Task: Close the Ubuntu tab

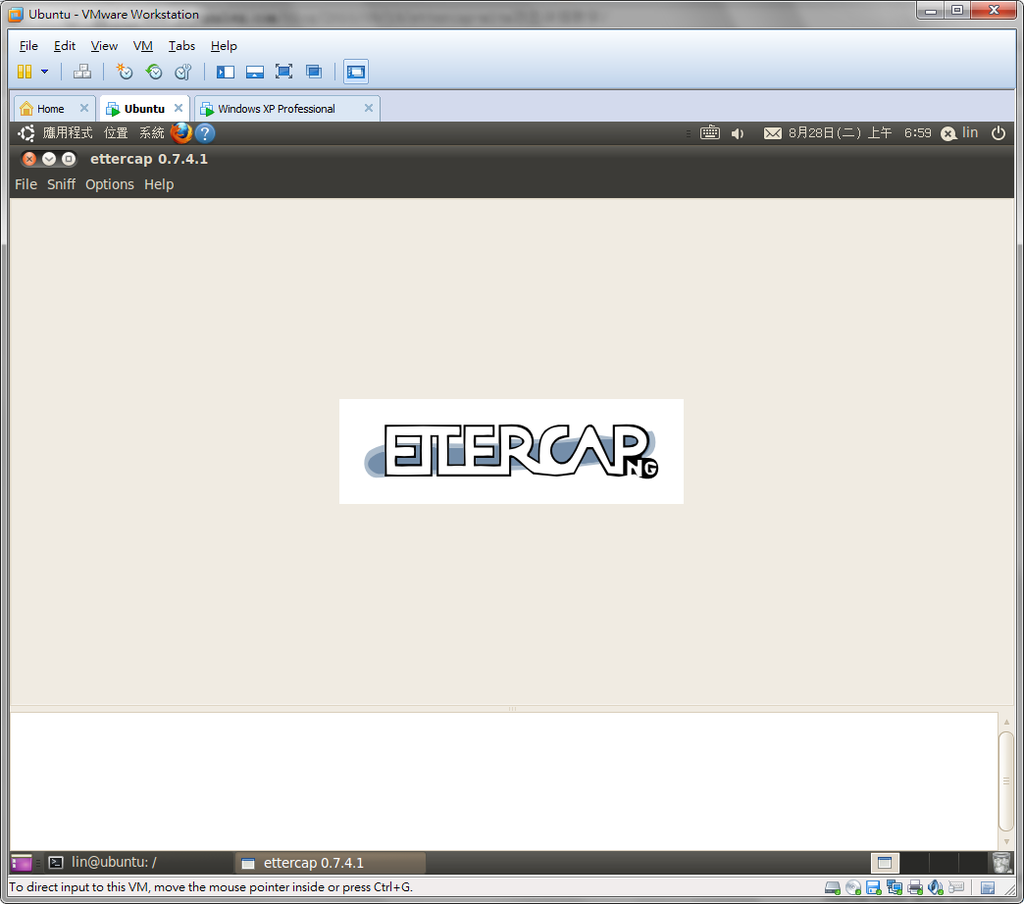Action: (x=178, y=108)
